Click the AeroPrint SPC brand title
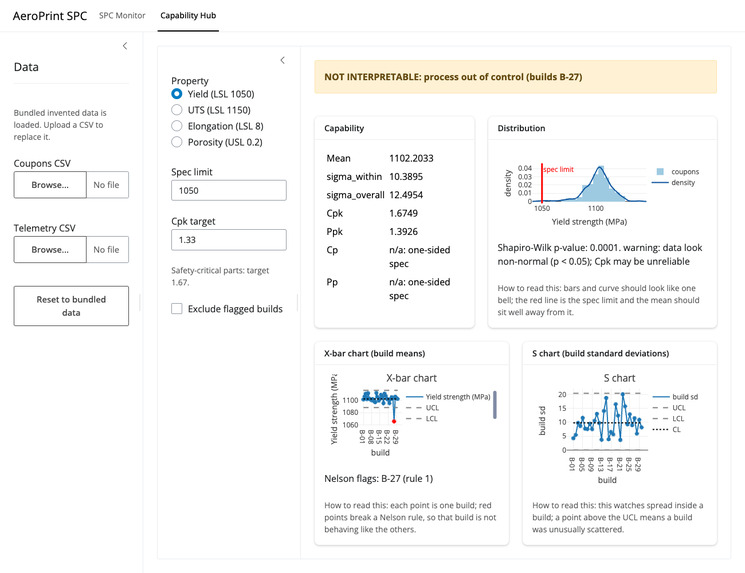The image size is (745, 573). pyautogui.click(x=50, y=16)
